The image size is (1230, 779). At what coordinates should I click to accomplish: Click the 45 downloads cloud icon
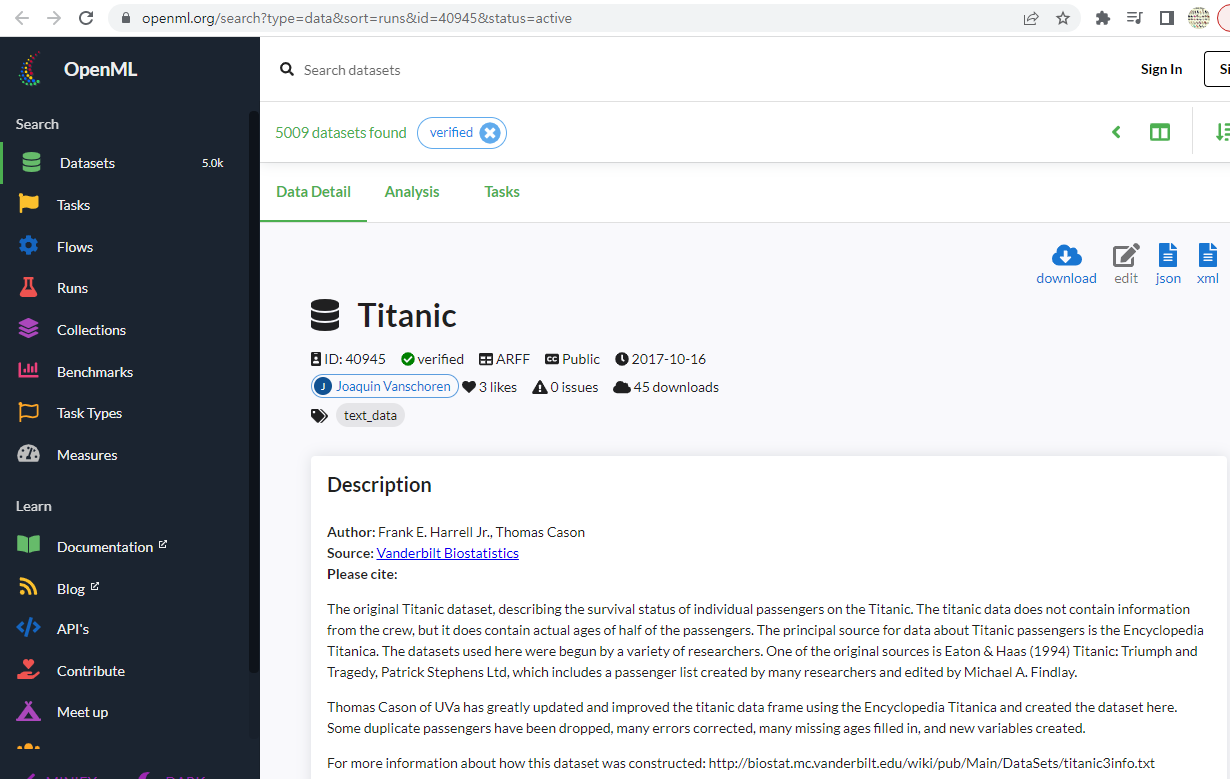621,387
